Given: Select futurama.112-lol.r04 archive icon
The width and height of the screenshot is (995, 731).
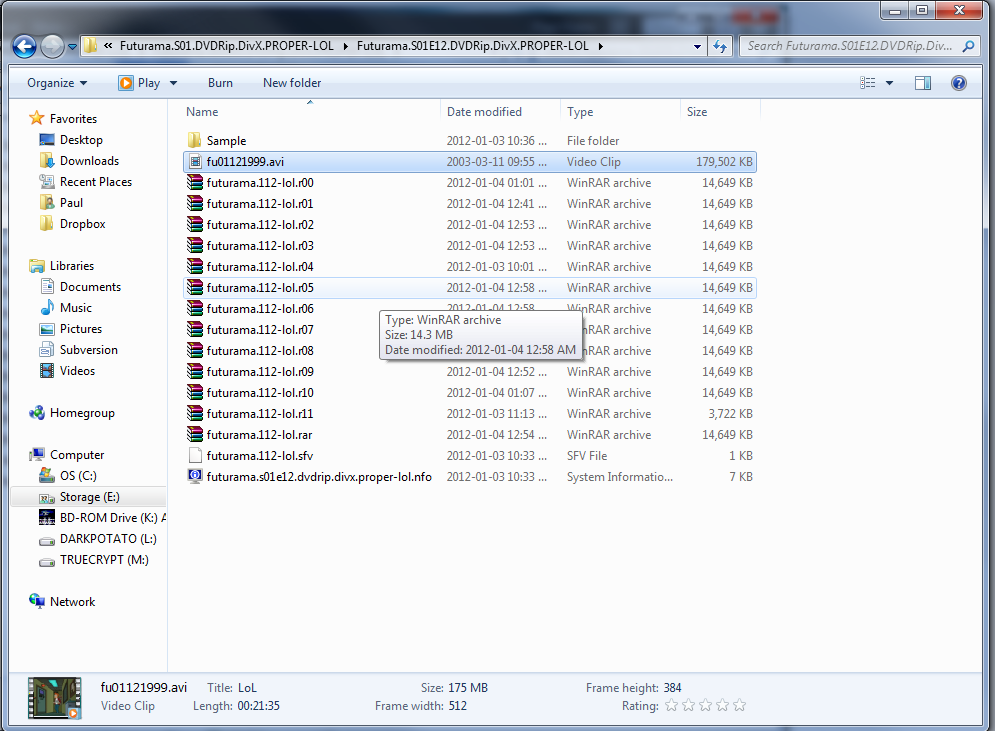Looking at the screenshot, I should pos(195,267).
